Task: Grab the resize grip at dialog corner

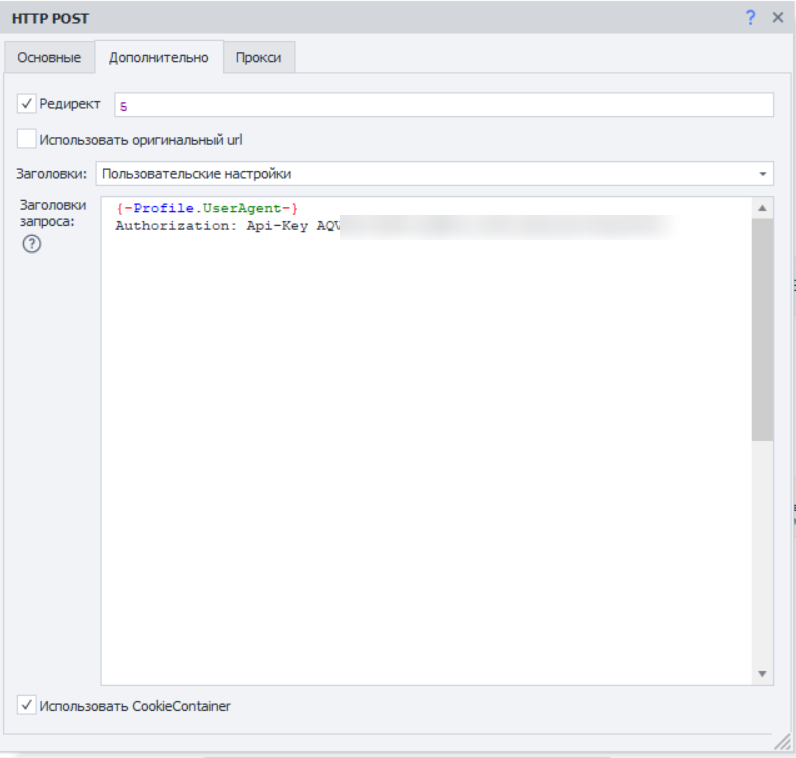Action: (782, 742)
